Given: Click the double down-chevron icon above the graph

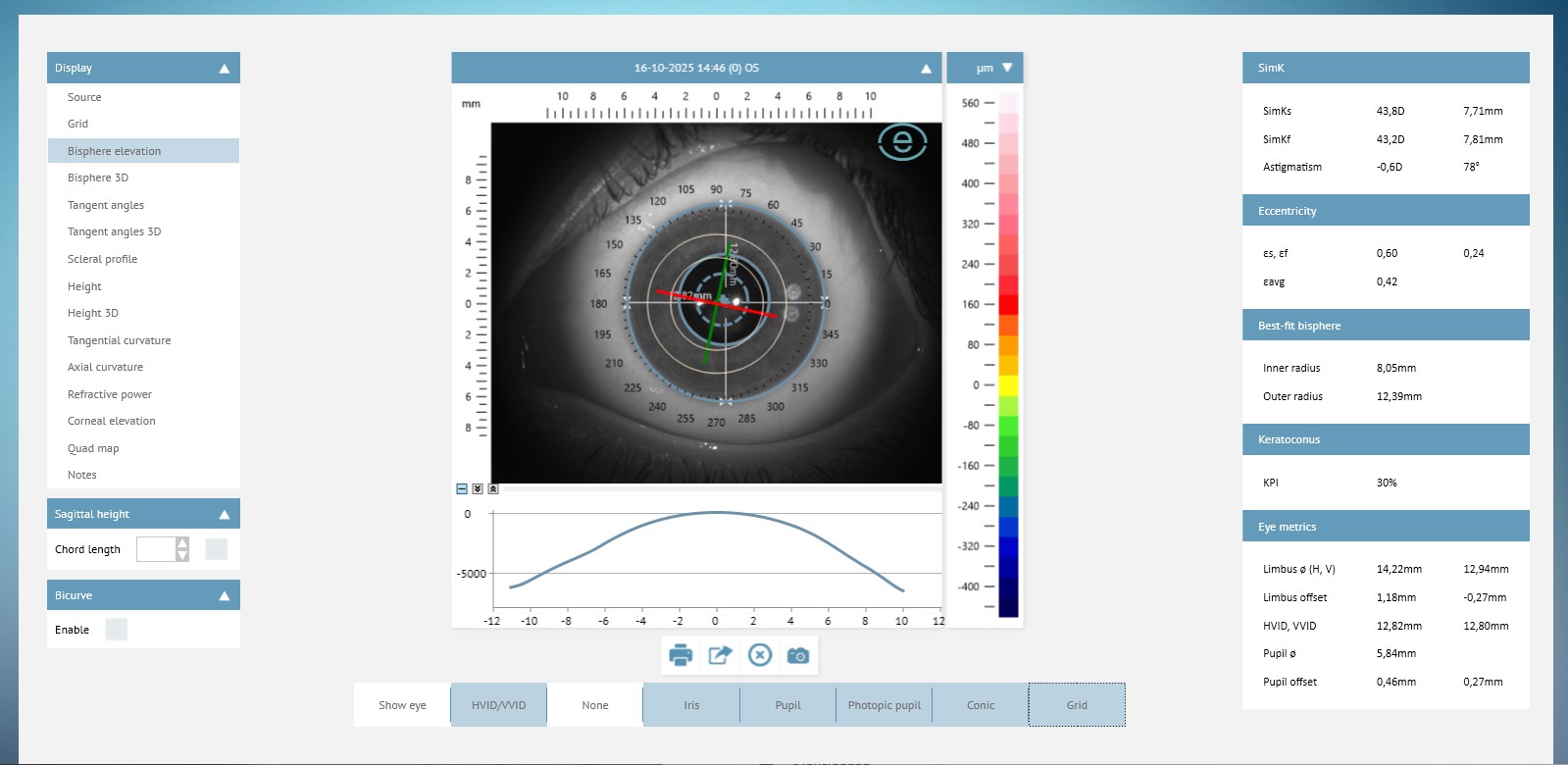Looking at the screenshot, I should pyautogui.click(x=478, y=488).
